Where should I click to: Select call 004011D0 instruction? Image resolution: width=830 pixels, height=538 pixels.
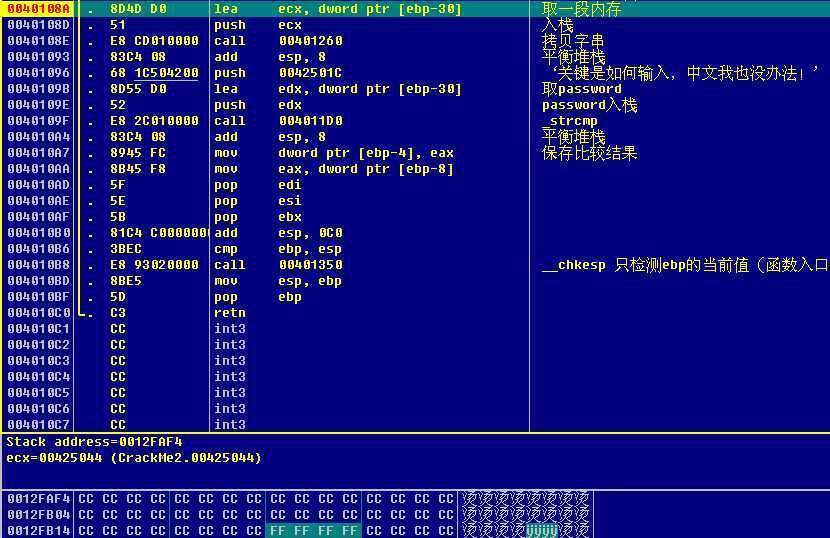[278, 121]
